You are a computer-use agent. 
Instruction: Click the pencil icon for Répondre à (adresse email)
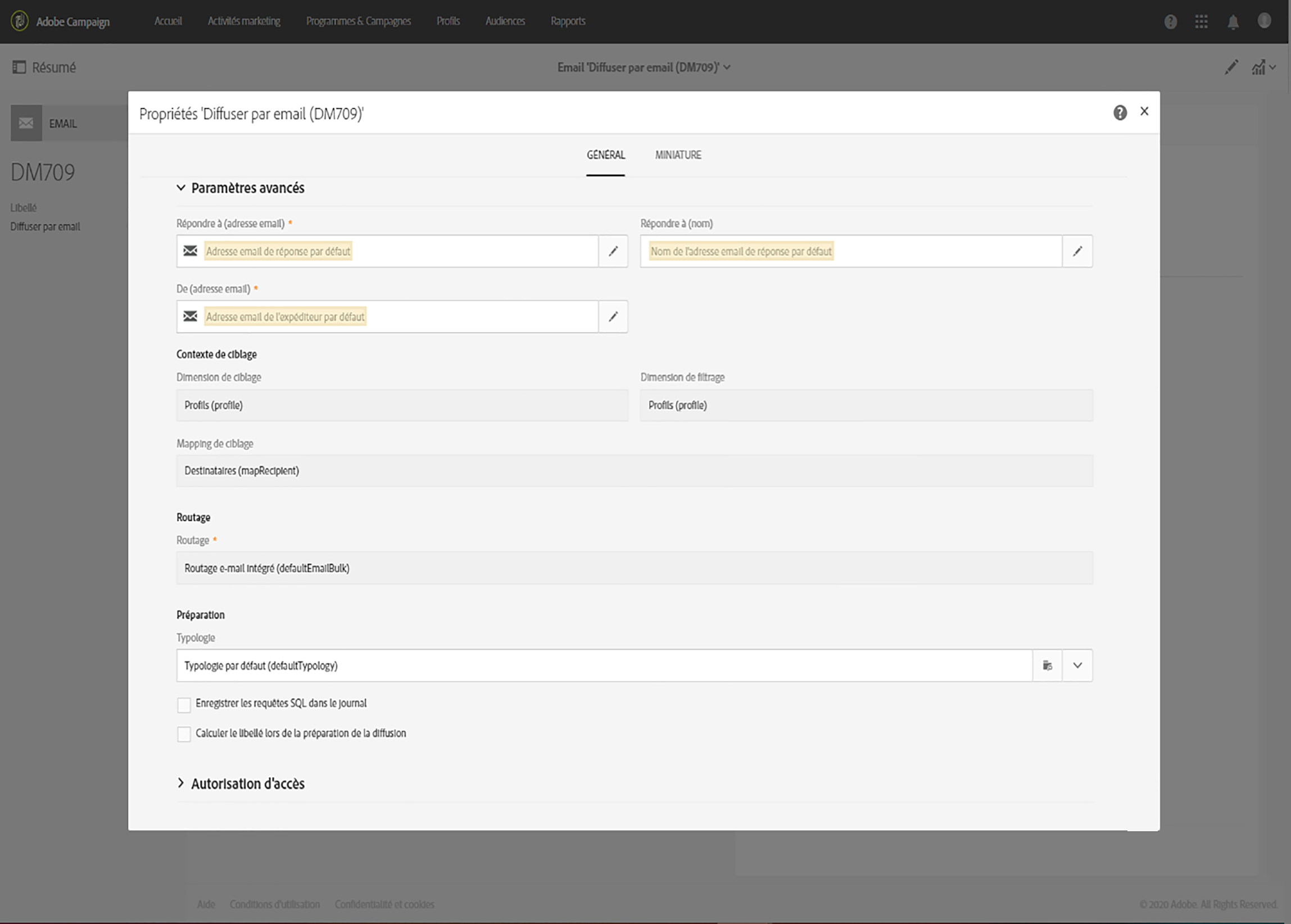(x=613, y=251)
